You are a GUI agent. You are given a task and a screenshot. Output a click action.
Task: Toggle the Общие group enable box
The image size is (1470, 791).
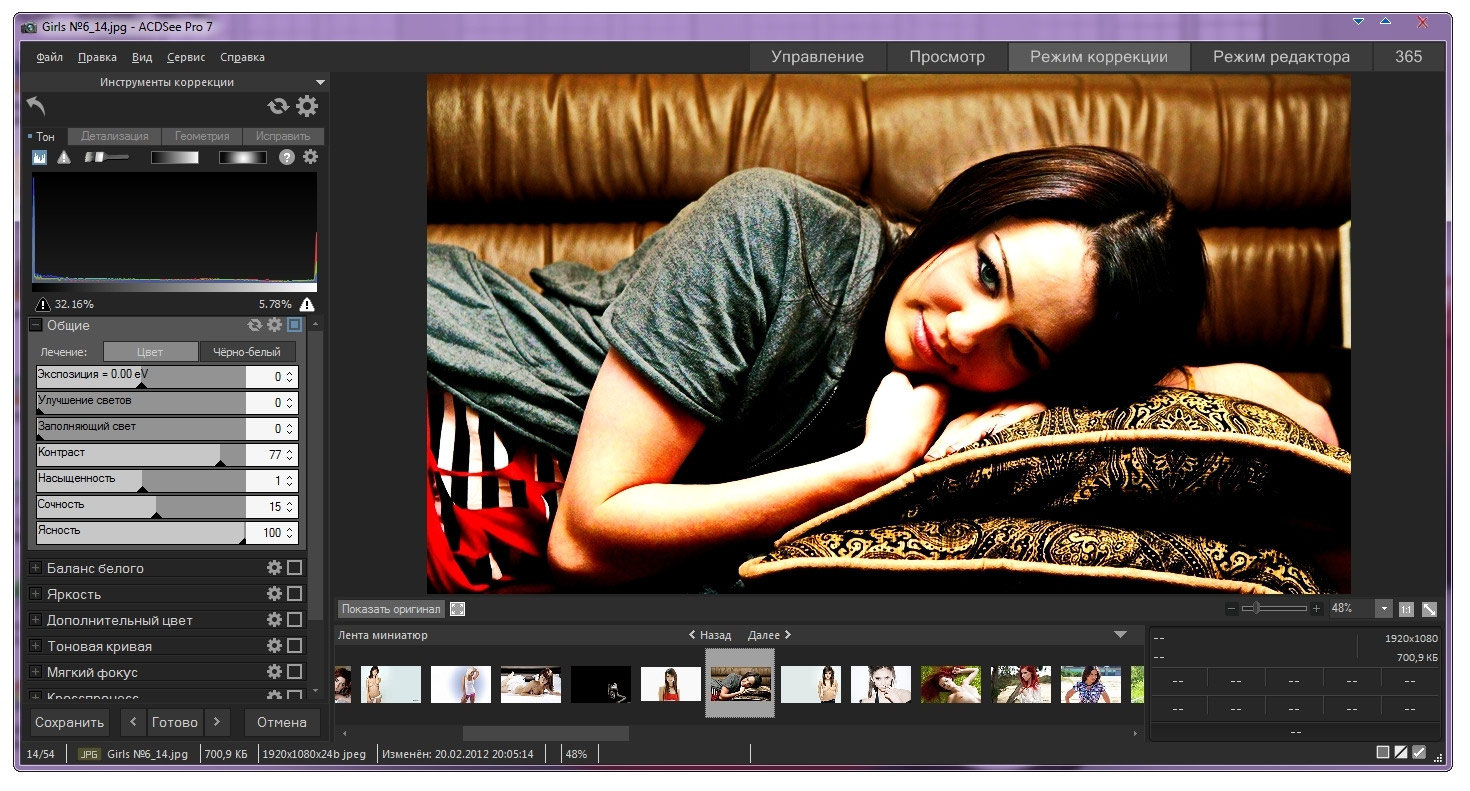pyautogui.click(x=294, y=325)
